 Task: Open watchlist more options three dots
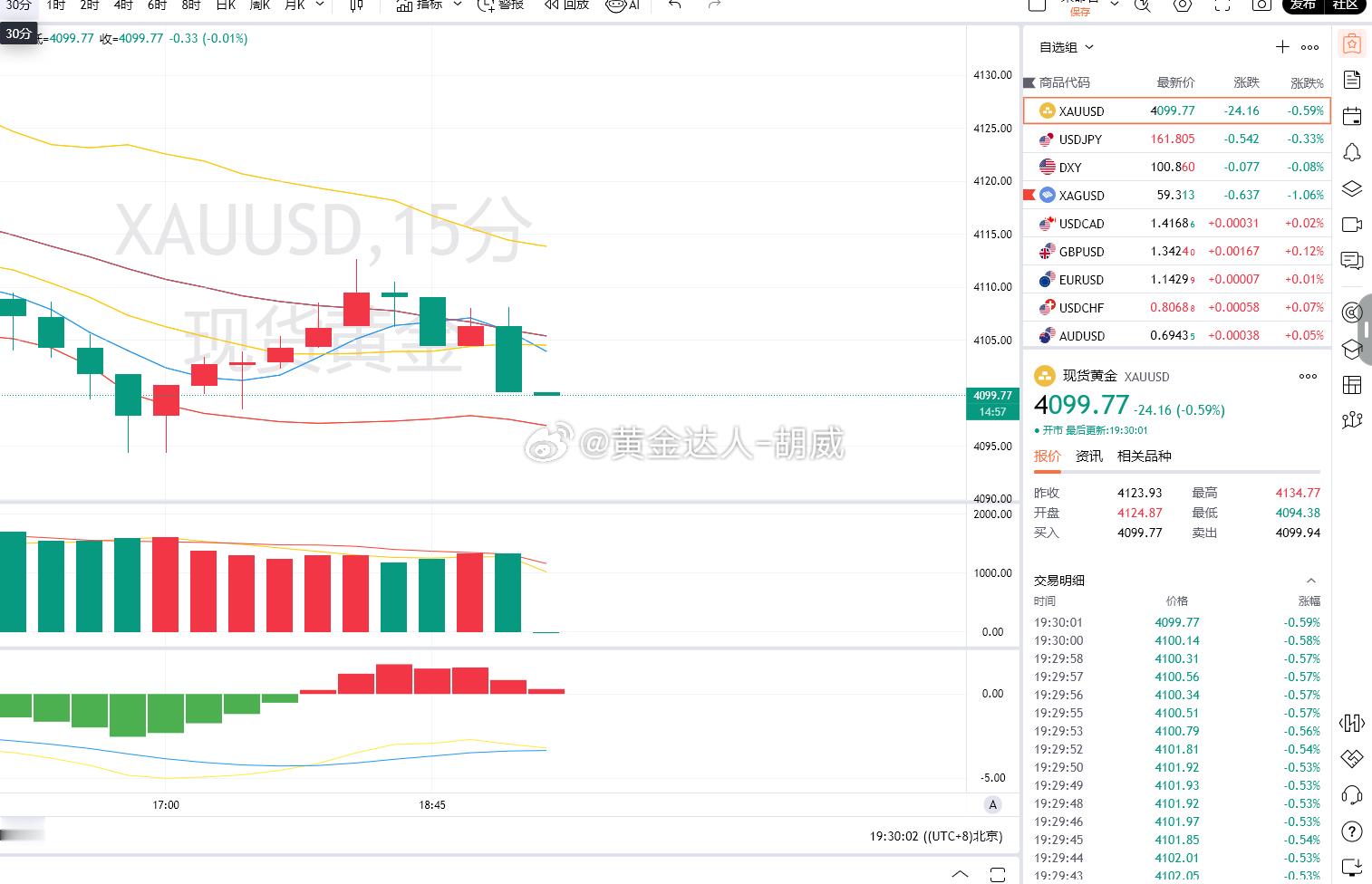(1310, 47)
